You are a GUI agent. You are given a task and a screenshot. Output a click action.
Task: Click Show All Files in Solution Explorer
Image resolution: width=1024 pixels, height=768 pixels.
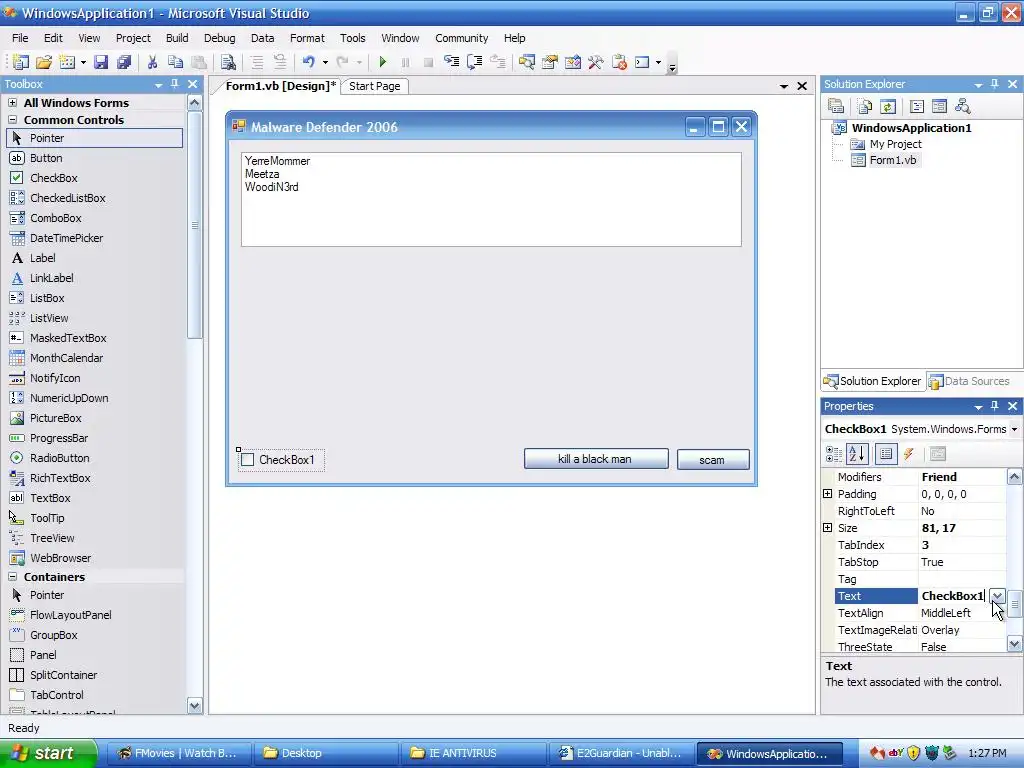click(865, 106)
